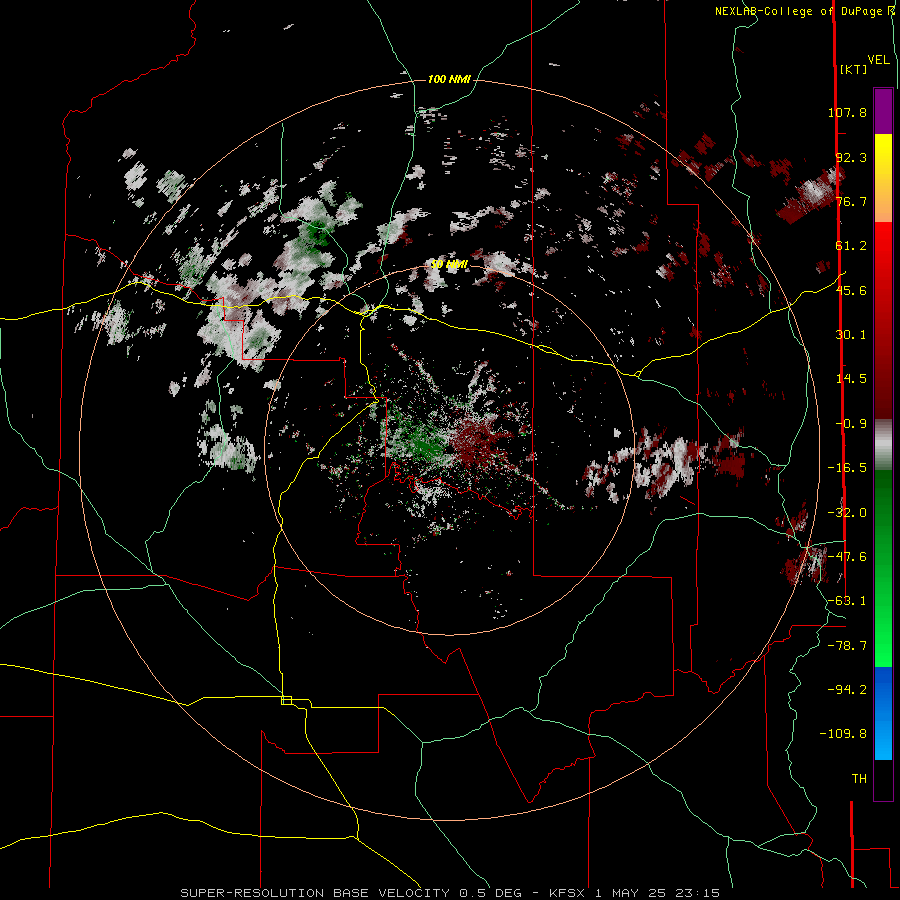The height and width of the screenshot is (900, 900).
Task: Click the blue segment of color bar
Action: [883, 713]
